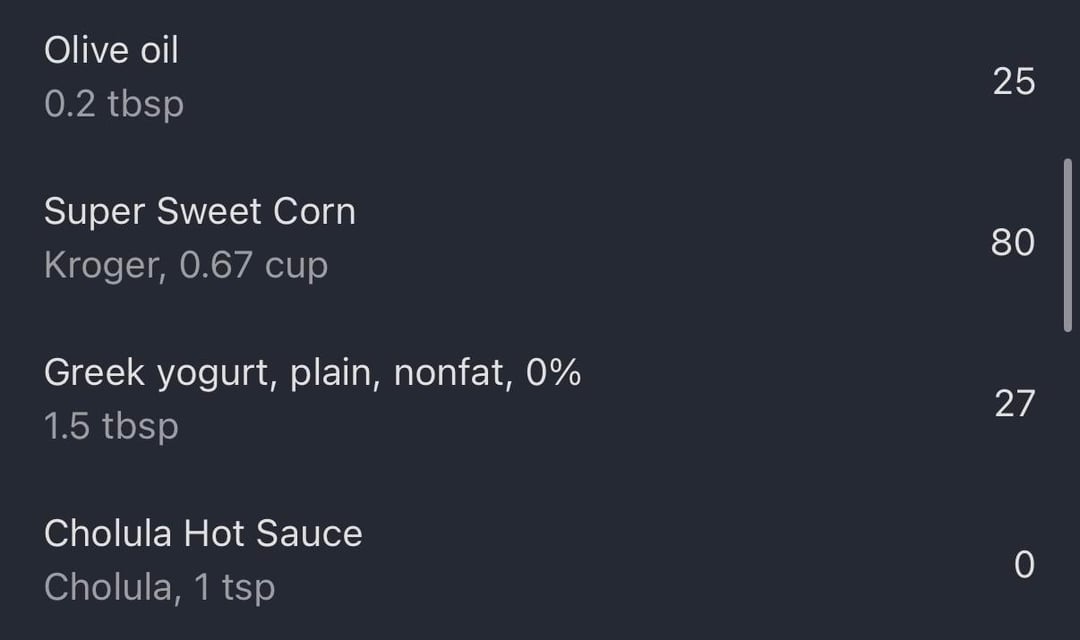Tap the Super Sweet Corn title

click(x=199, y=212)
